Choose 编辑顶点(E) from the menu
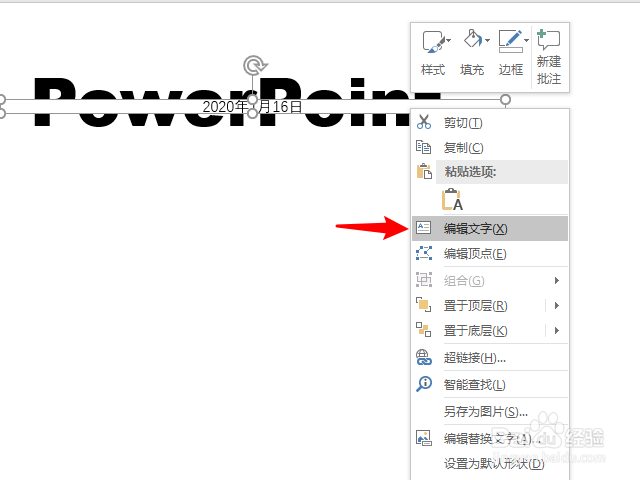 (490, 253)
